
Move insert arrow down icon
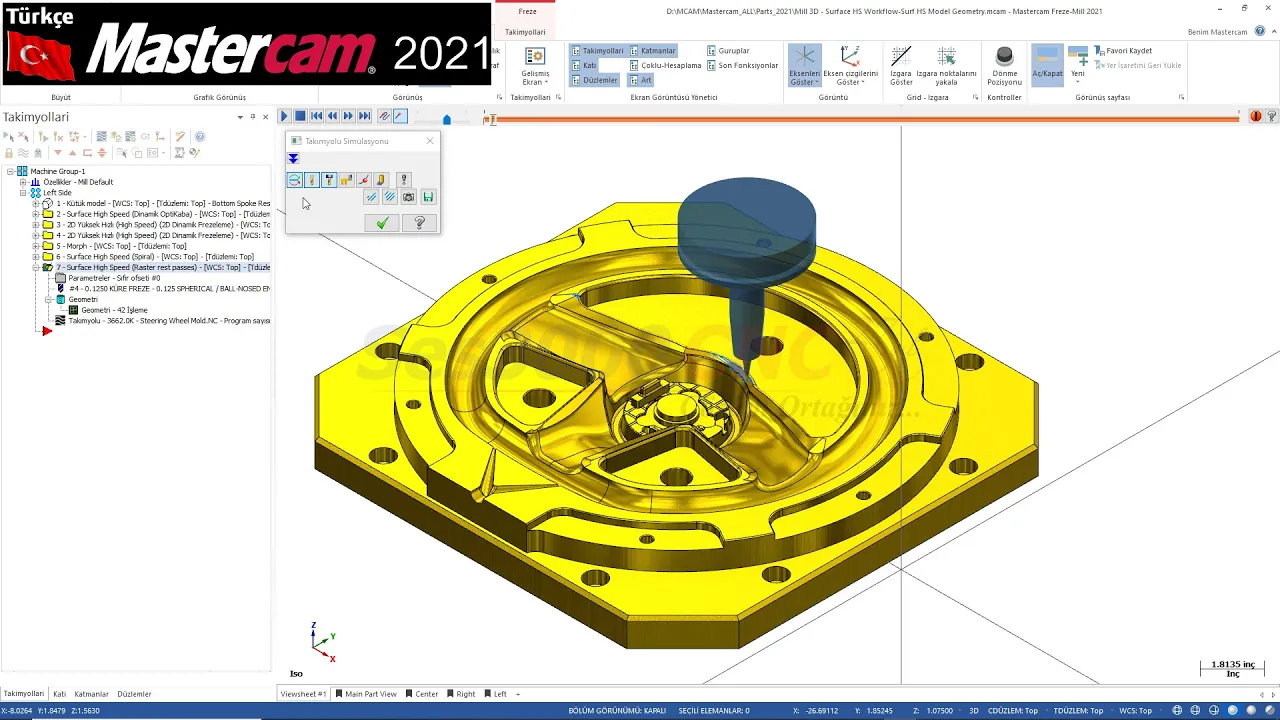point(57,153)
